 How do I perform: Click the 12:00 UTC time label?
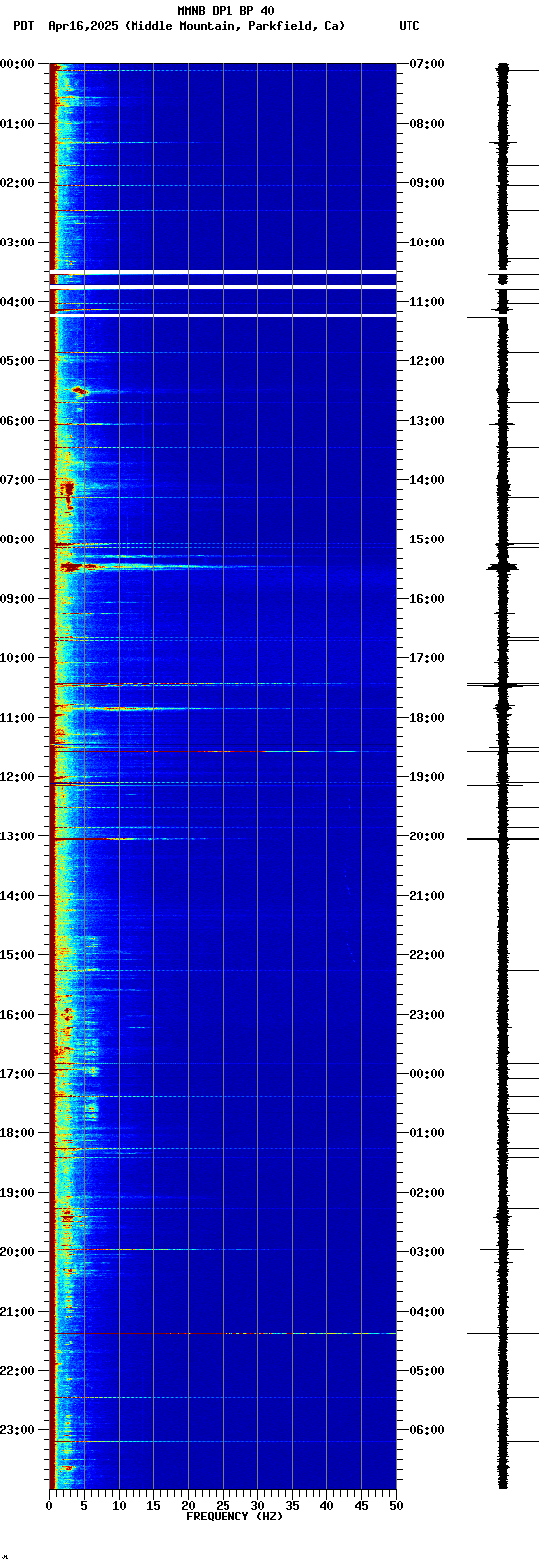tap(427, 361)
